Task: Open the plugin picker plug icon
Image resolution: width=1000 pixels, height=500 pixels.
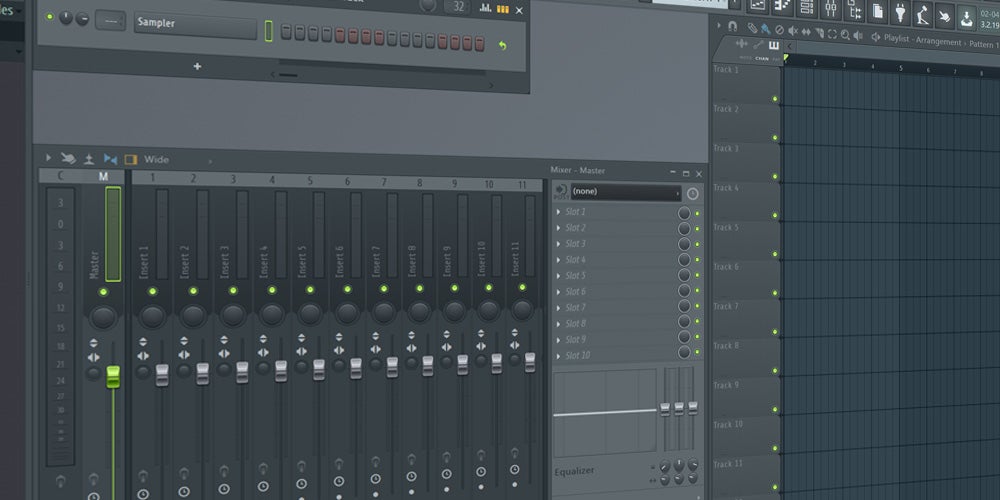Action: (900, 12)
